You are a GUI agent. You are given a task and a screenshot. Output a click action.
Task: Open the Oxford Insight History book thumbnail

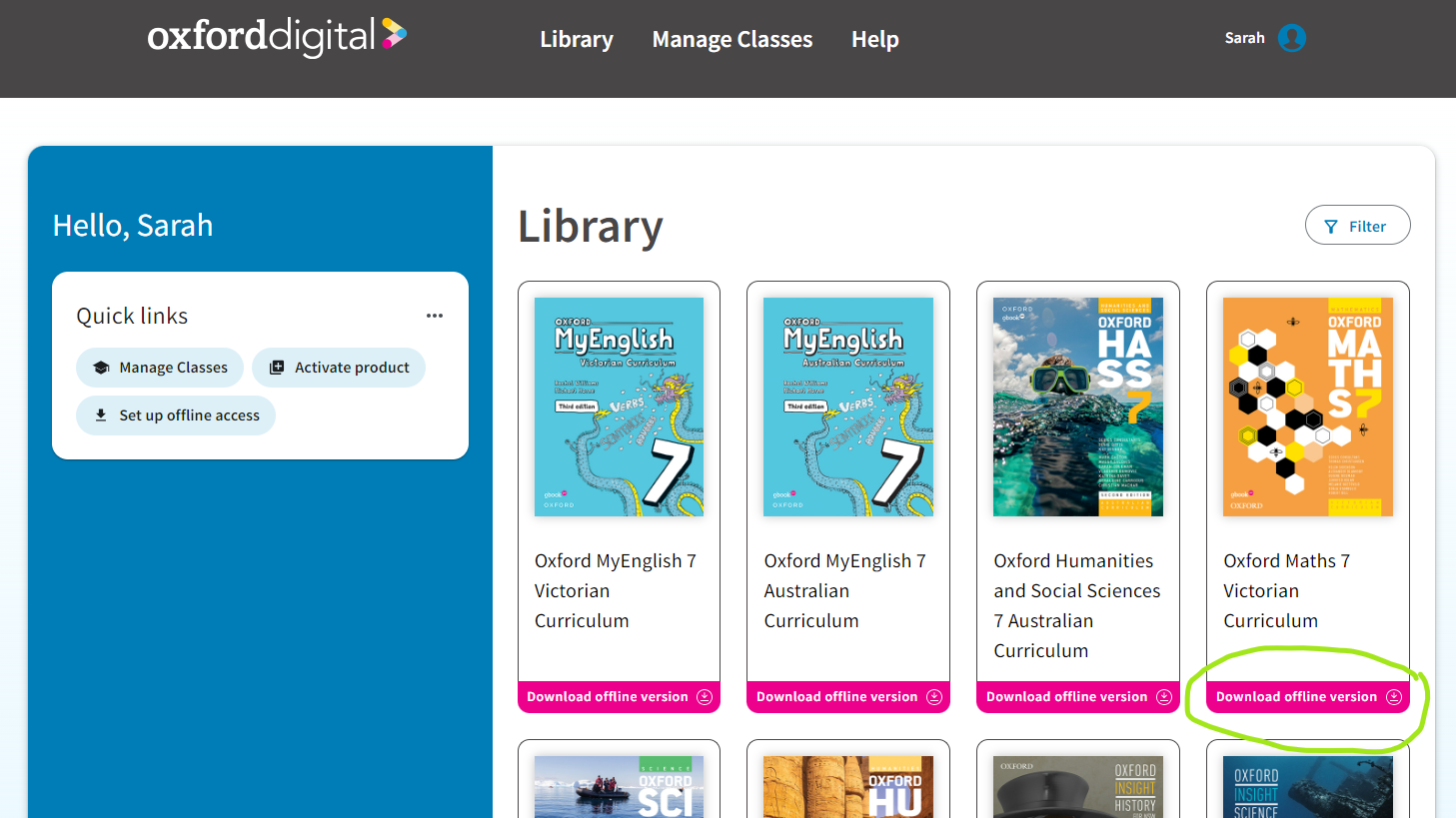[1077, 787]
